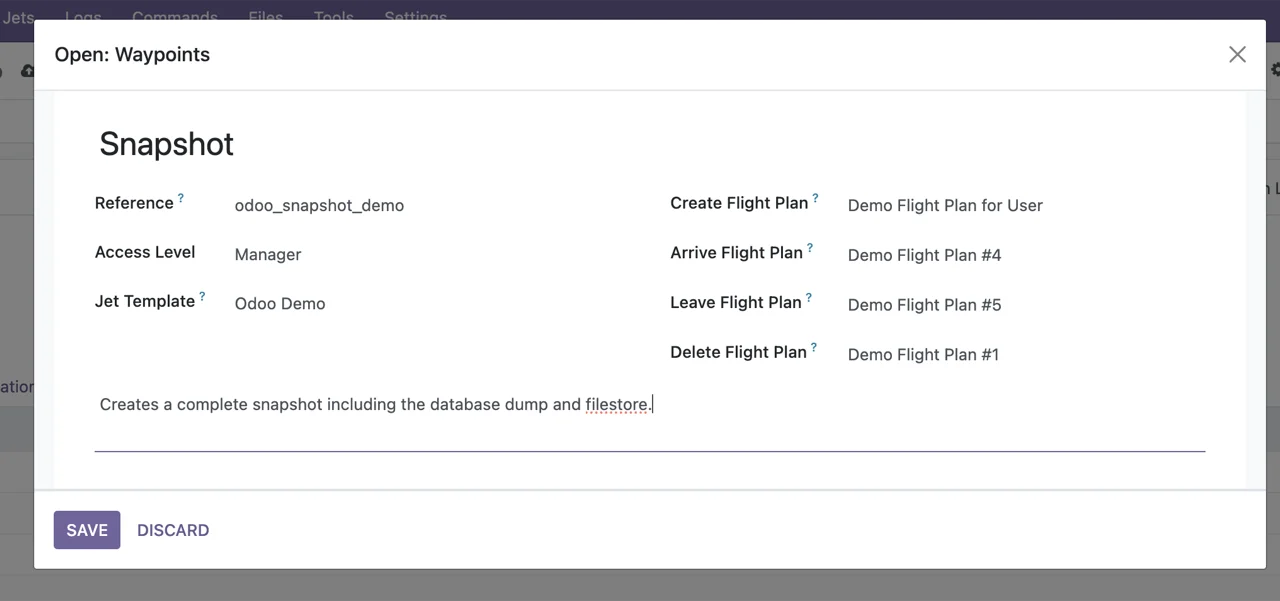Click the Arrive Flight Plan question mark
The image size is (1280, 601).
[x=810, y=245]
